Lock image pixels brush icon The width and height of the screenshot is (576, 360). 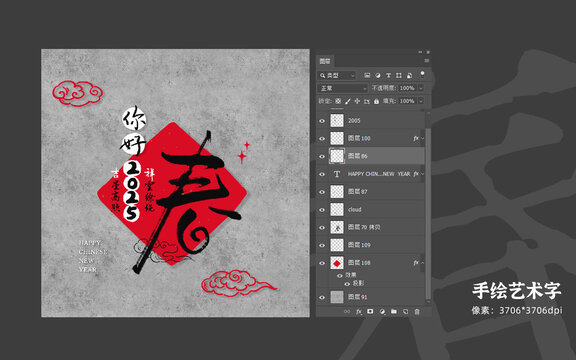pos(348,101)
